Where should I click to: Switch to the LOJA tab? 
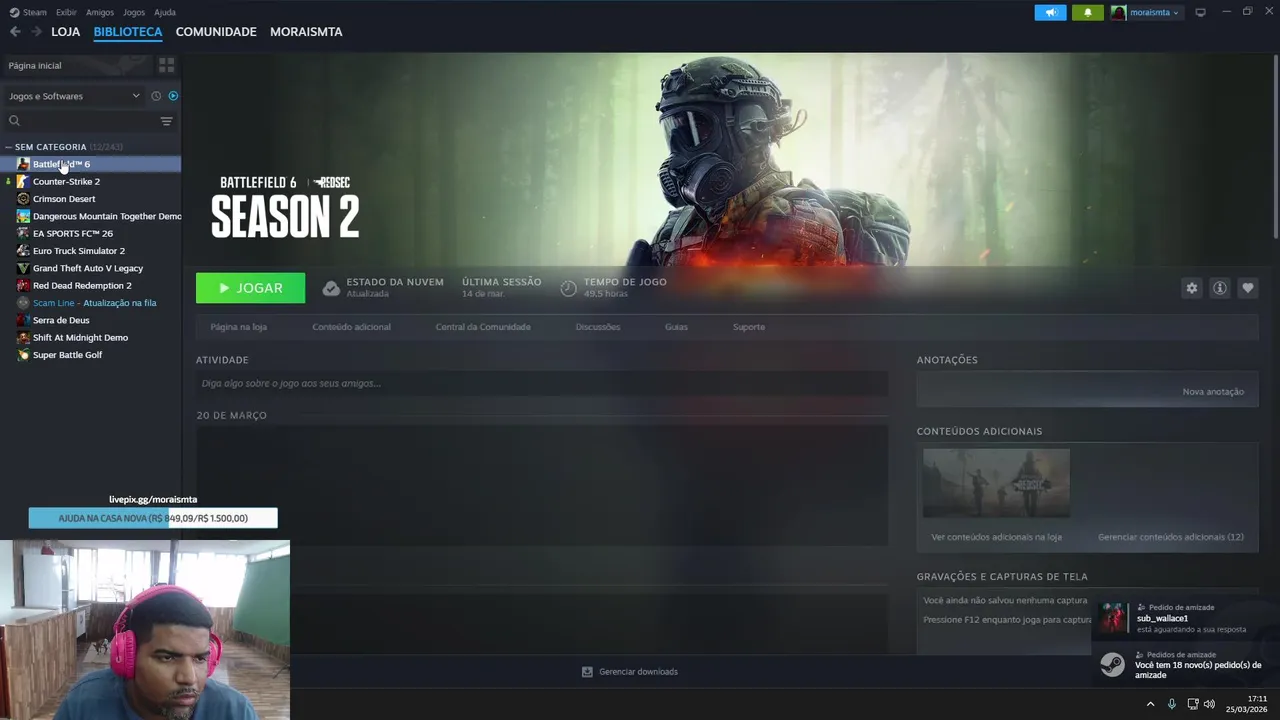pyautogui.click(x=66, y=32)
